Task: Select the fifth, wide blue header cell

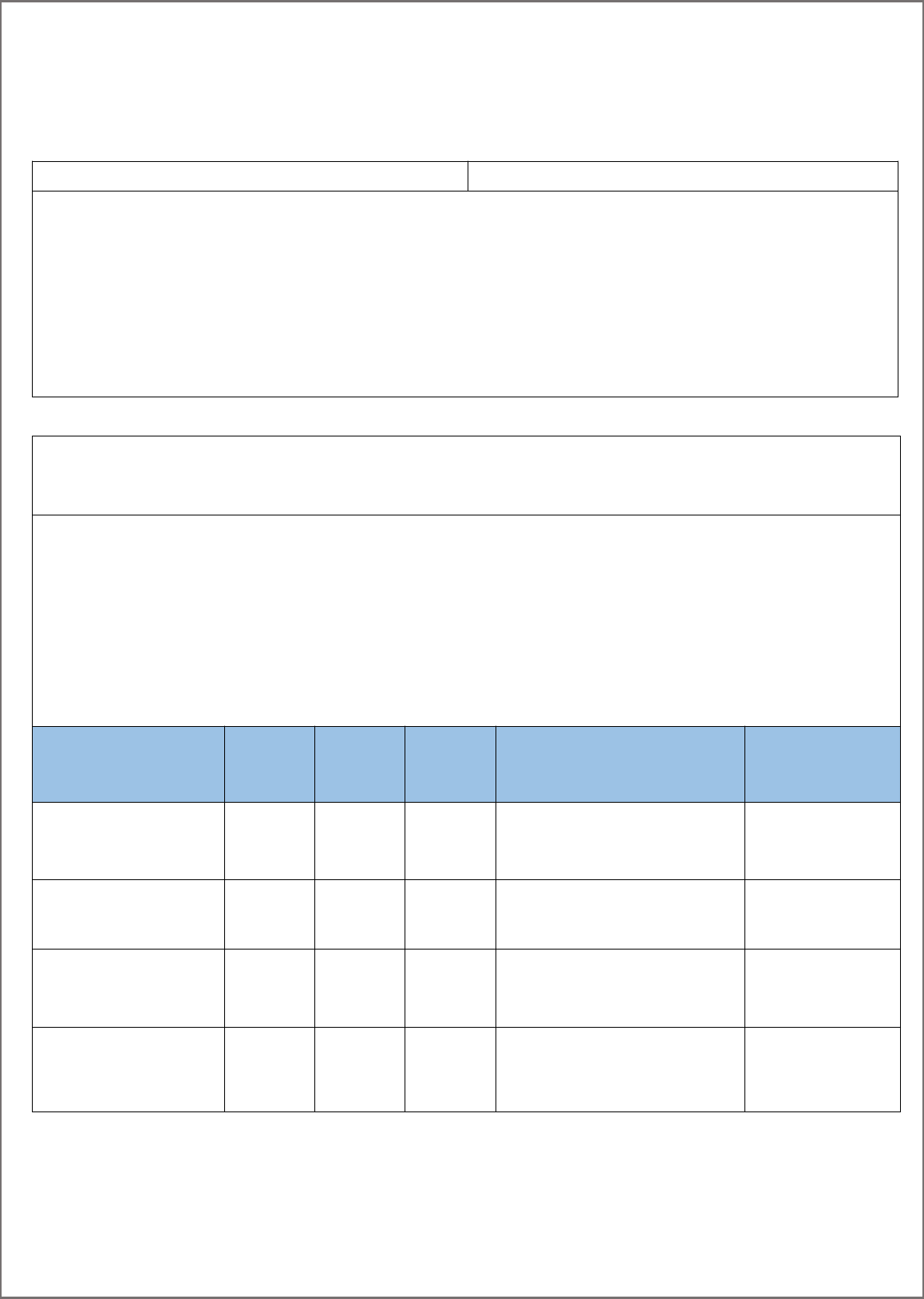Action: coord(620,764)
